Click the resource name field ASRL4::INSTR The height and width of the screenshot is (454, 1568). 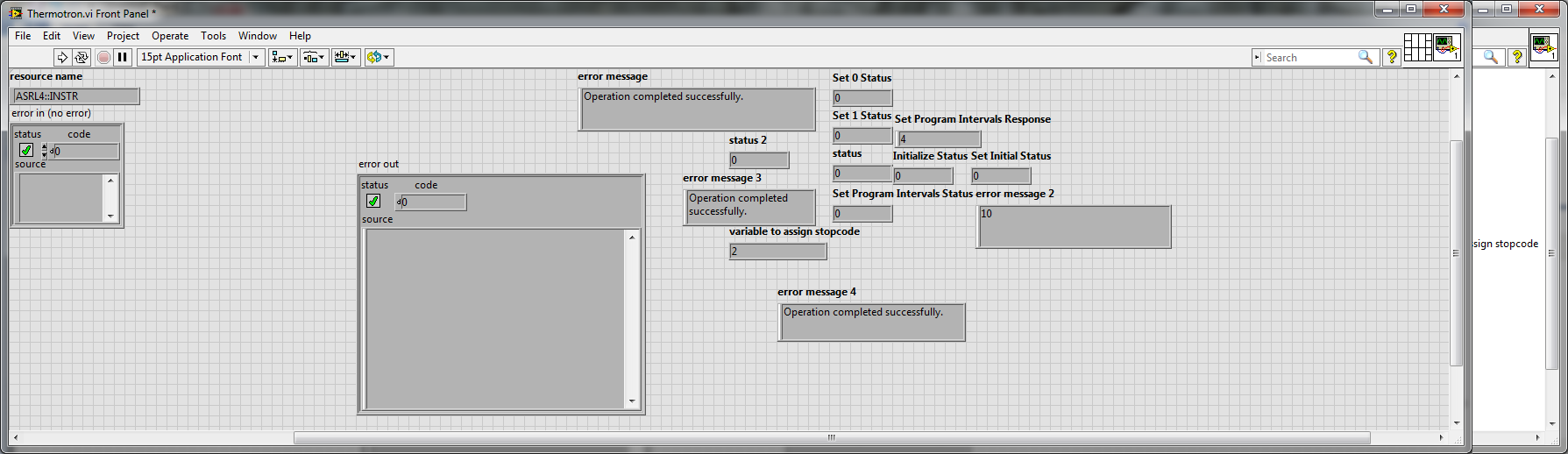pos(76,96)
